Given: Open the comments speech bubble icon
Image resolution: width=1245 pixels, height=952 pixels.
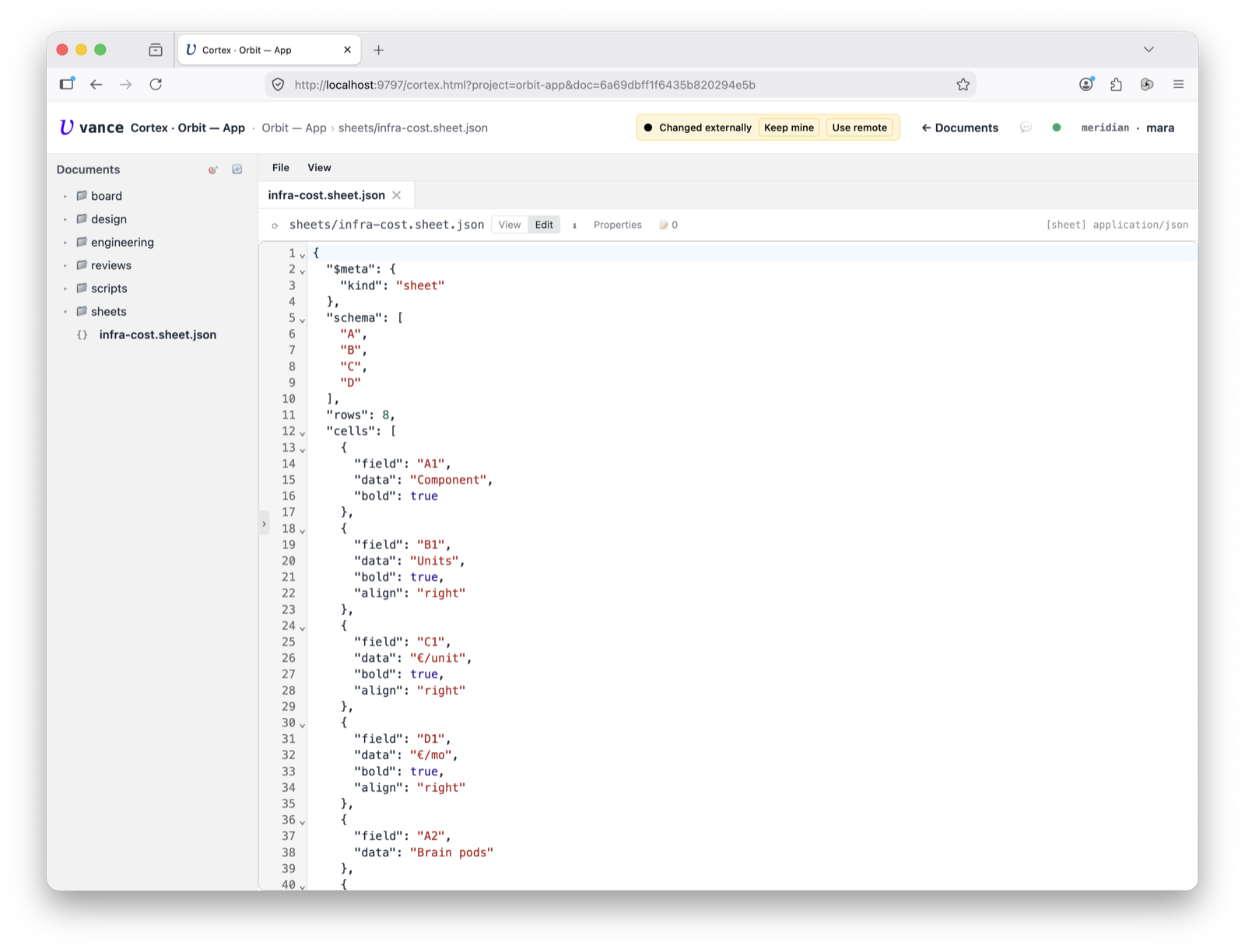Looking at the screenshot, I should coord(1026,128).
